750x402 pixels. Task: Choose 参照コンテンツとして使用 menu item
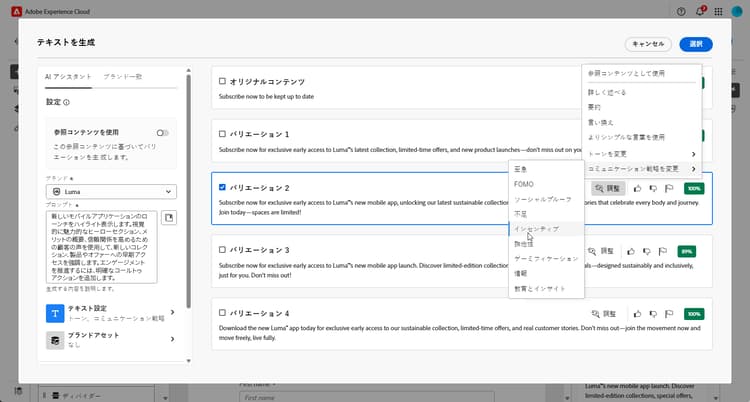click(641, 73)
